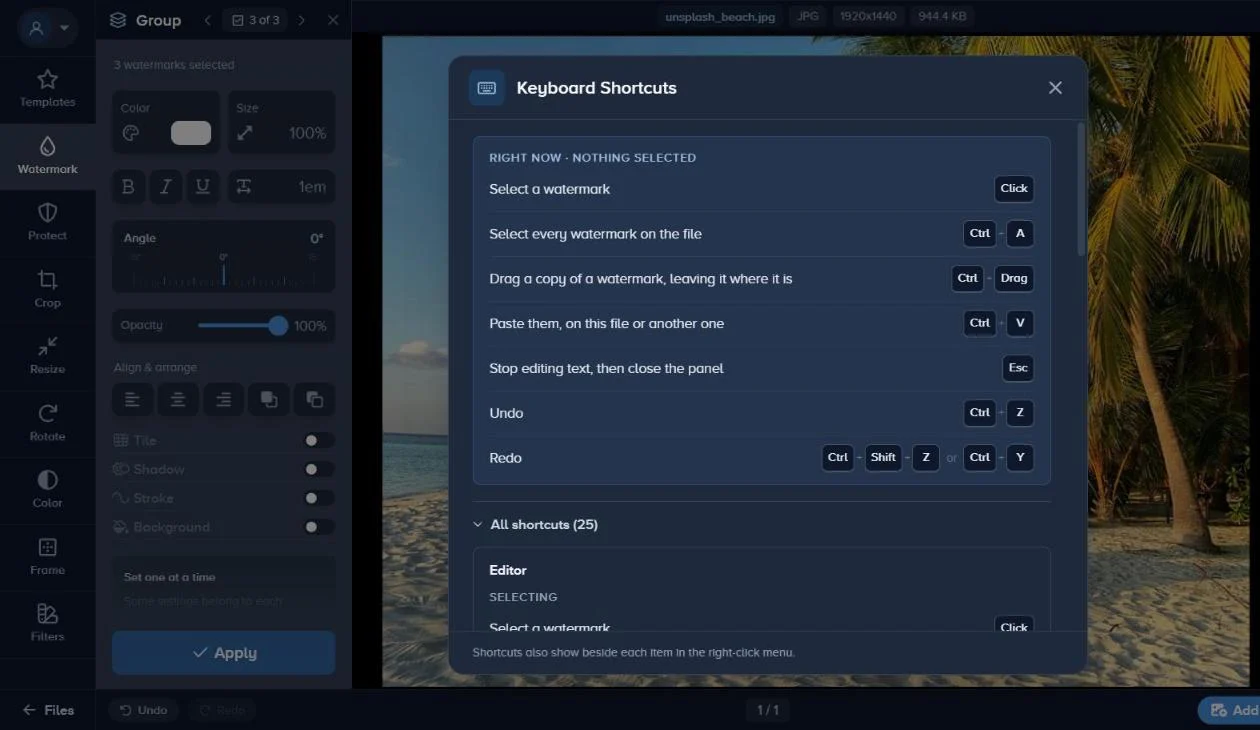Click "3 watermarks selected" label

click(x=174, y=65)
